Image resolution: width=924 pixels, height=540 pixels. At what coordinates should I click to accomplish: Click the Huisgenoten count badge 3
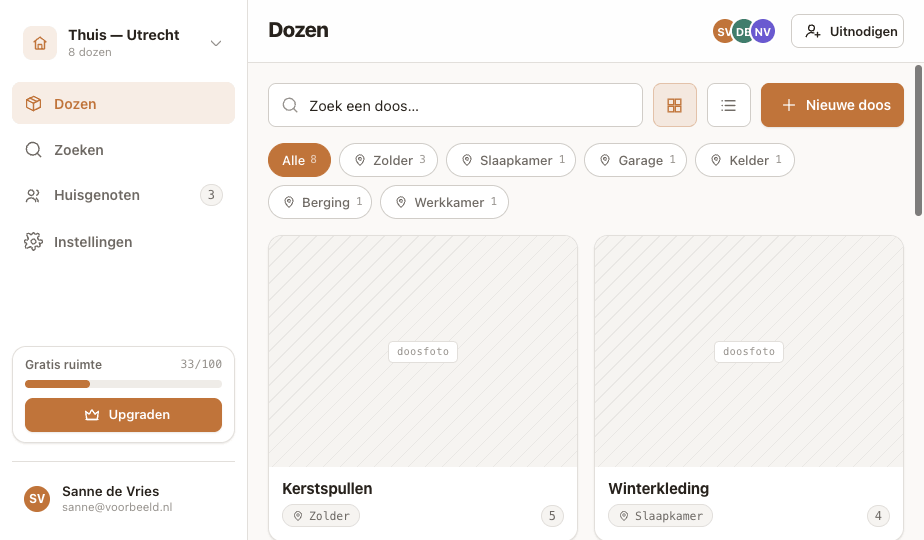pyautogui.click(x=211, y=195)
